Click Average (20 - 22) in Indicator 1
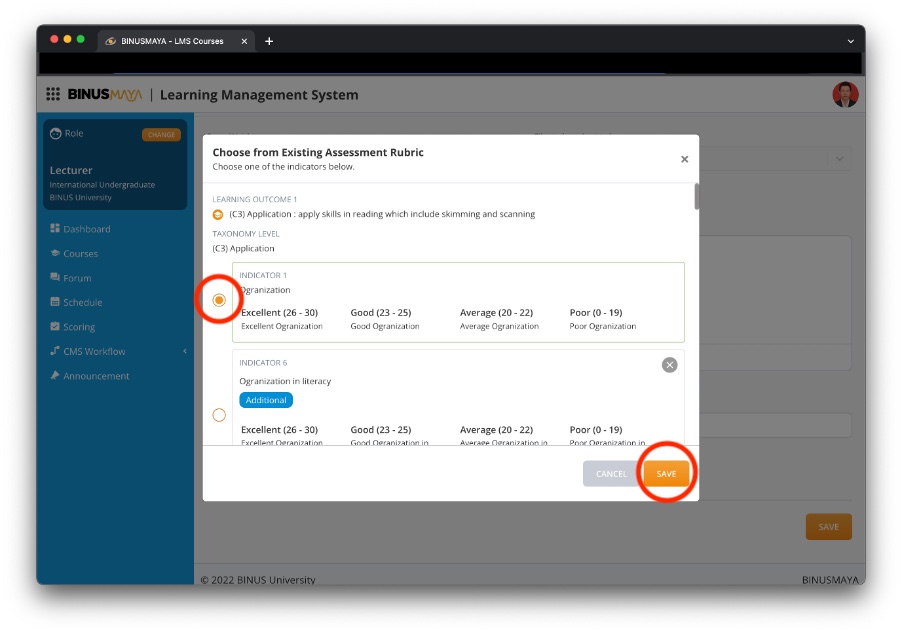This screenshot has height=634, width=902. [496, 312]
